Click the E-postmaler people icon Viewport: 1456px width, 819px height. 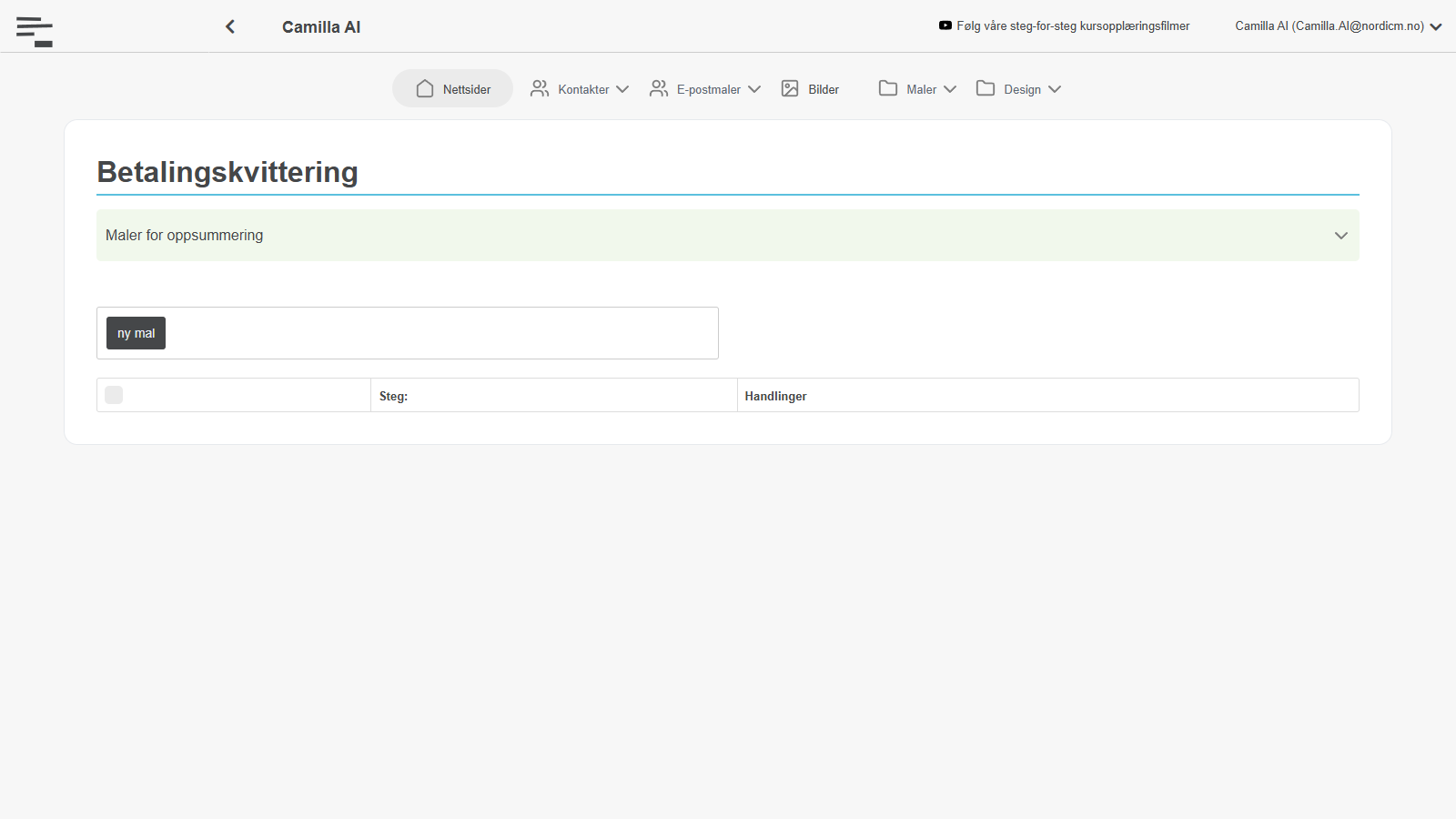[659, 88]
